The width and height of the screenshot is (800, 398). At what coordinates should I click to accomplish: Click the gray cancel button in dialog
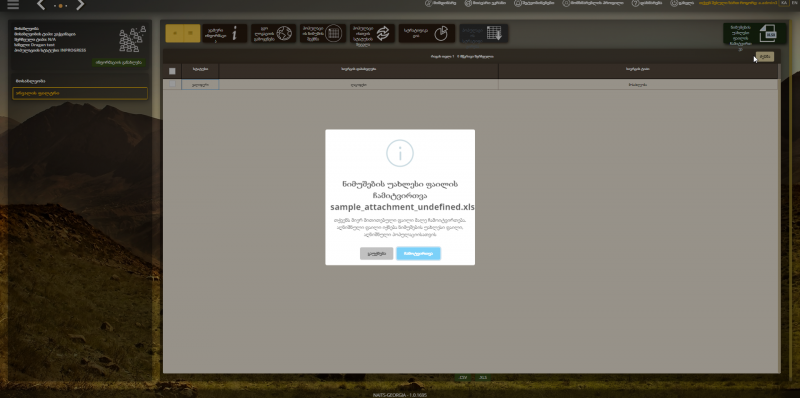(377, 254)
